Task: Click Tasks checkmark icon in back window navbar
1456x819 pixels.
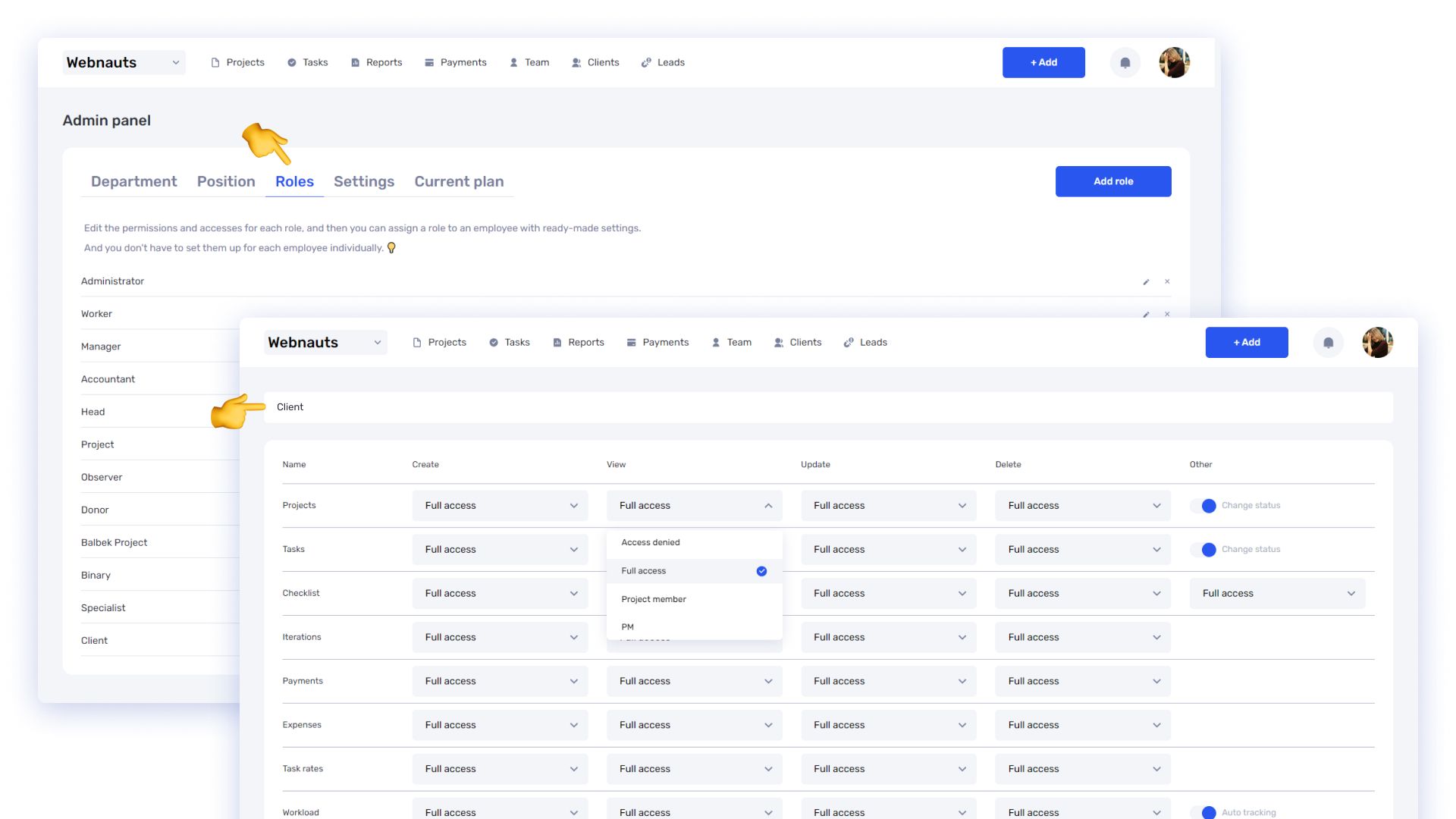Action: tap(292, 63)
